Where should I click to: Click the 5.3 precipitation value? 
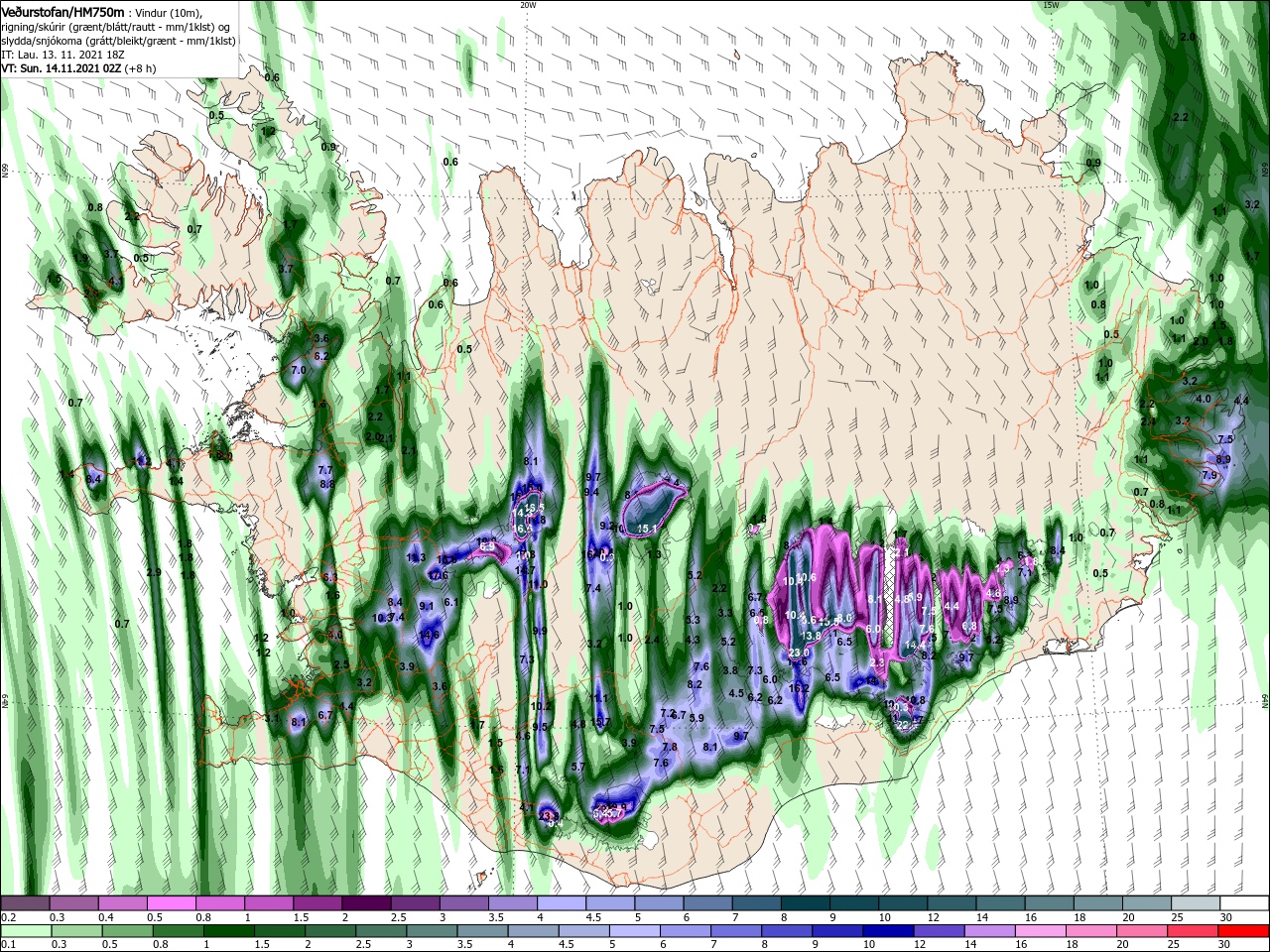click(x=693, y=619)
